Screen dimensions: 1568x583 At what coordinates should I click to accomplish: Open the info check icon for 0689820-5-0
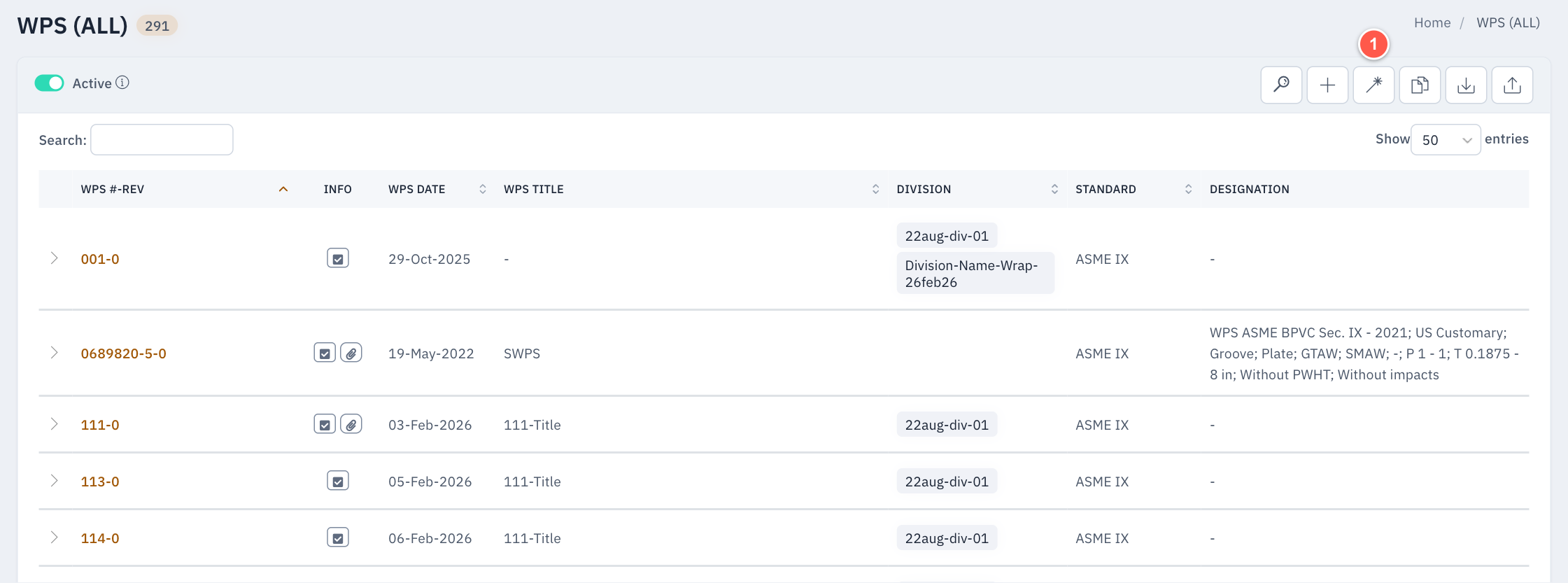click(x=325, y=353)
